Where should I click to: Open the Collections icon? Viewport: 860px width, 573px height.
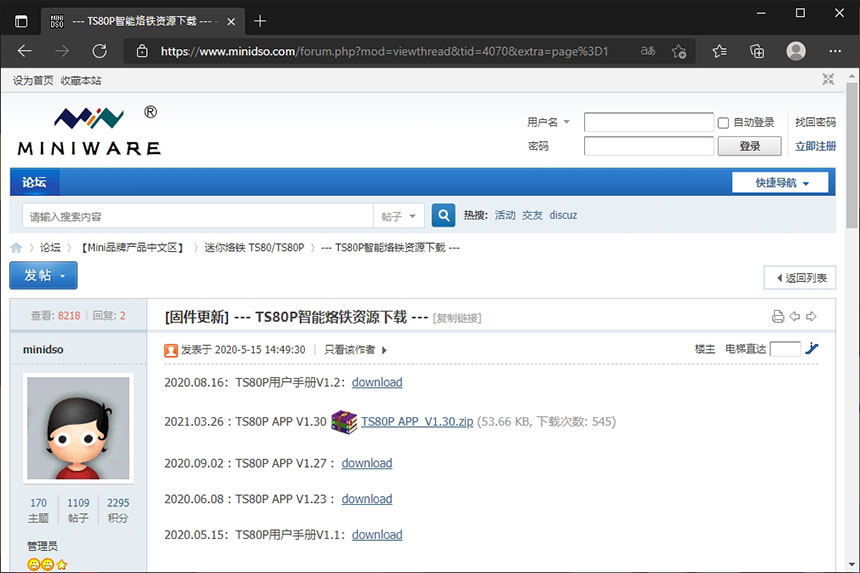click(757, 52)
